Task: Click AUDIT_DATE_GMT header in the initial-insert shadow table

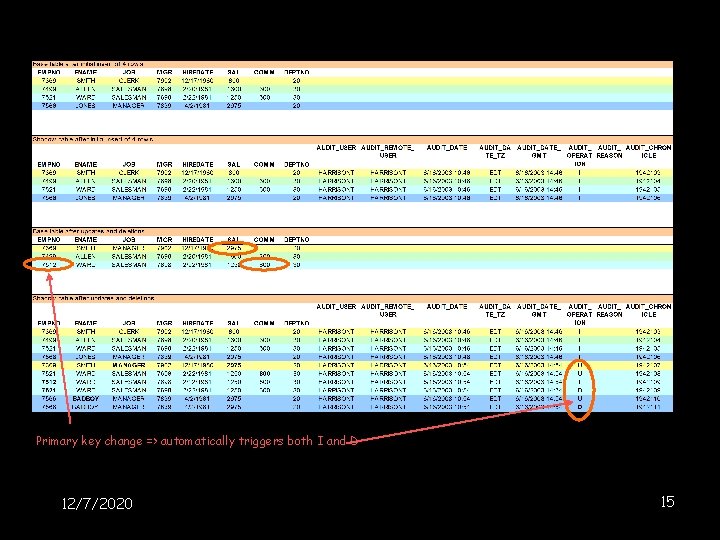Action: tap(539, 152)
